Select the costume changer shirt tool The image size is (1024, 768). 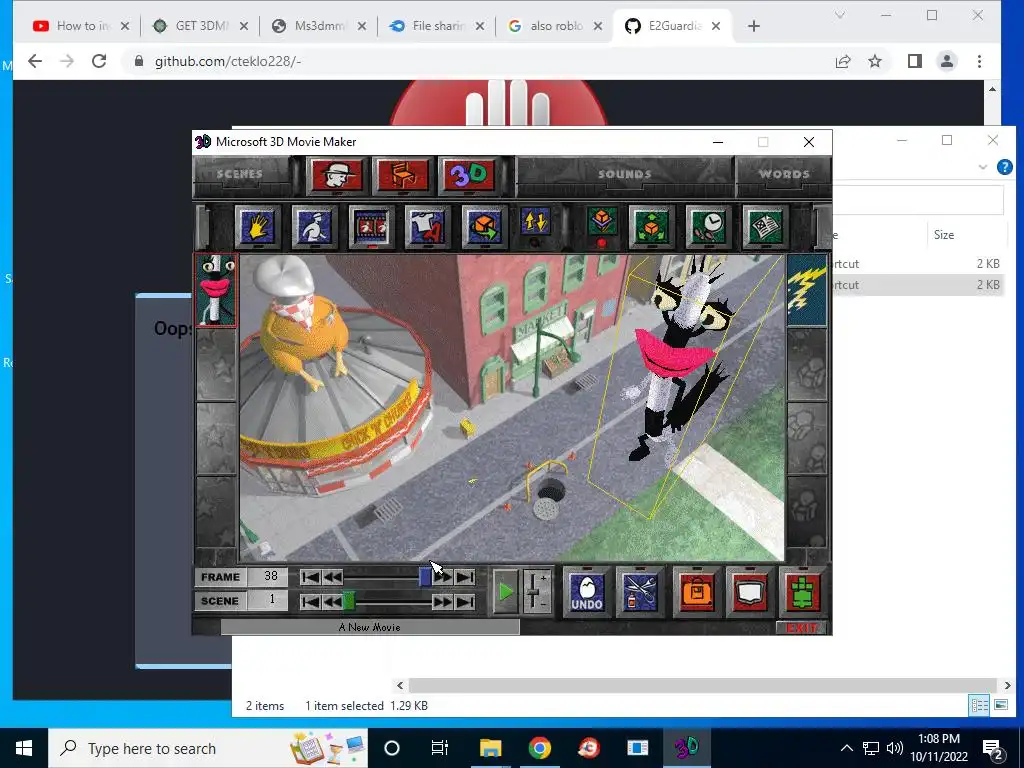click(427, 227)
